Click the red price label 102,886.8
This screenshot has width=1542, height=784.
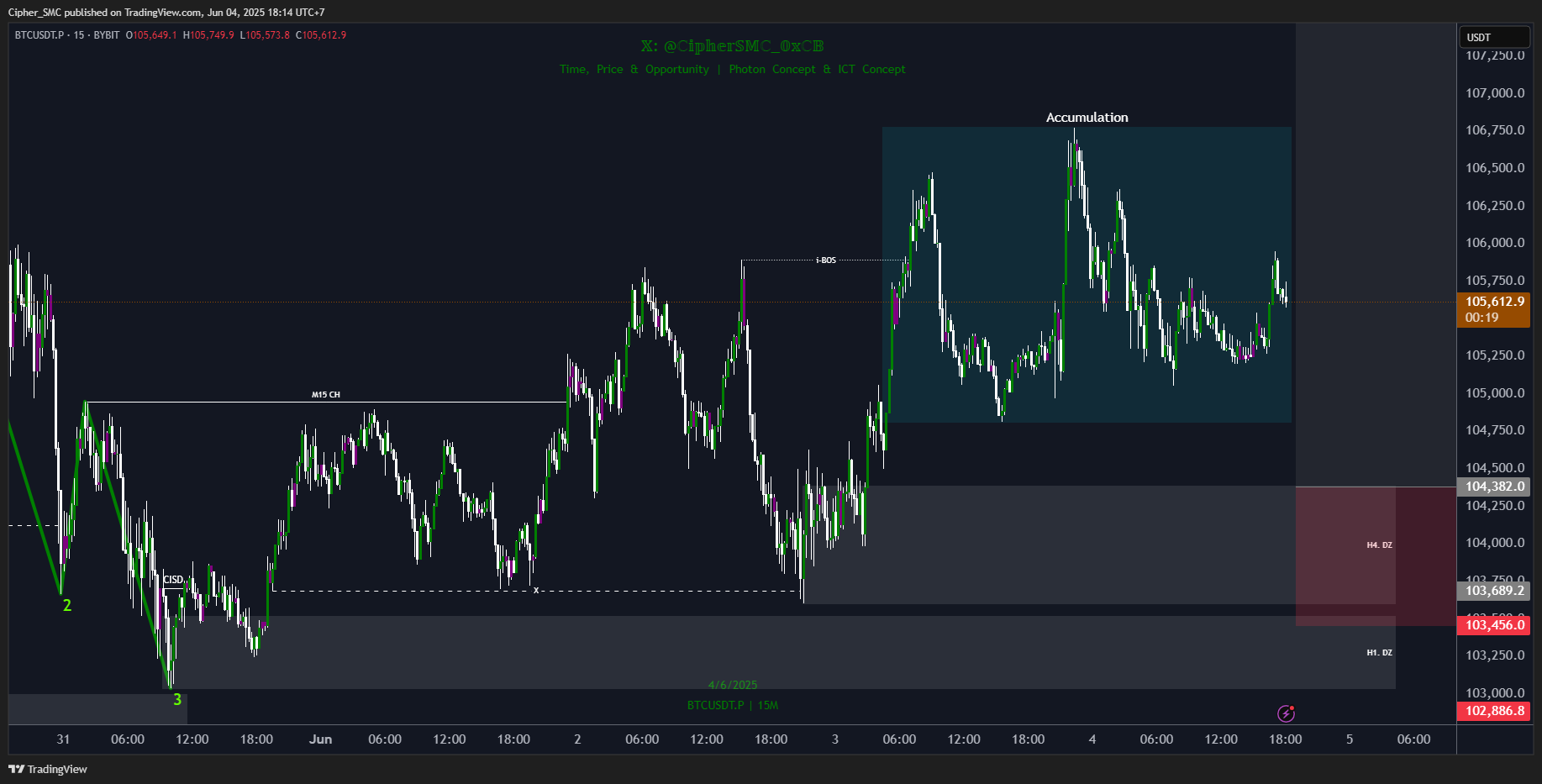point(1494,711)
